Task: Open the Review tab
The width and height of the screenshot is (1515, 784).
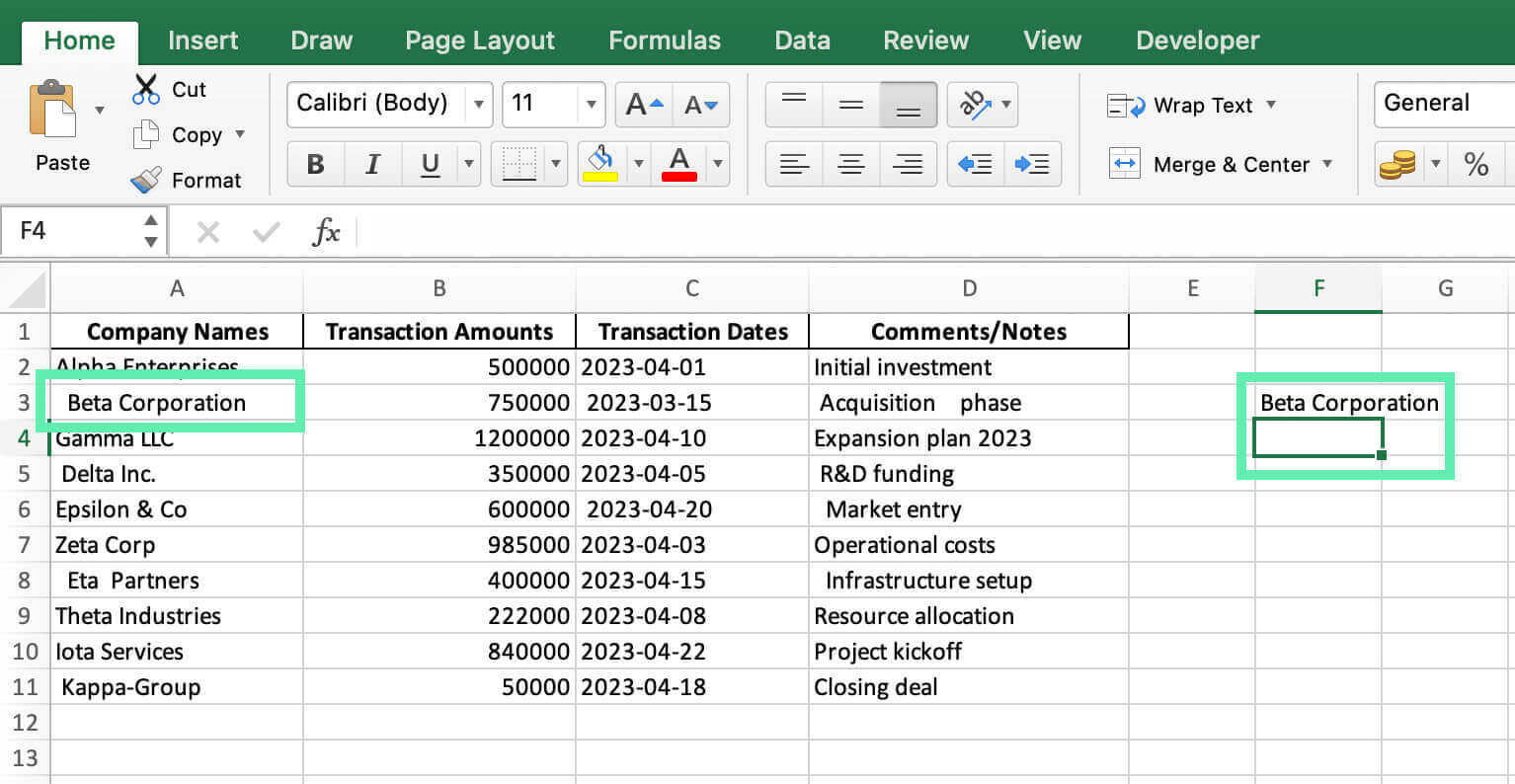Action: coord(925,40)
